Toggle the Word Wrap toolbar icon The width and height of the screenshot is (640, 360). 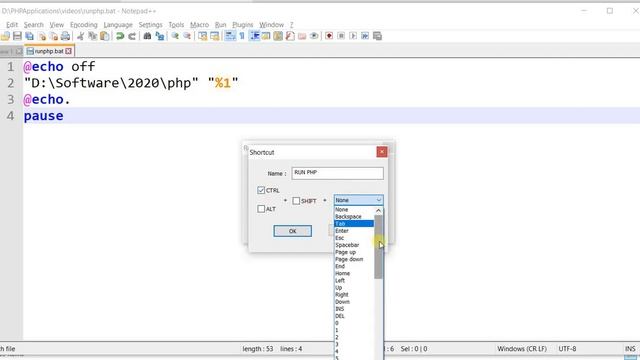pyautogui.click(x=230, y=36)
